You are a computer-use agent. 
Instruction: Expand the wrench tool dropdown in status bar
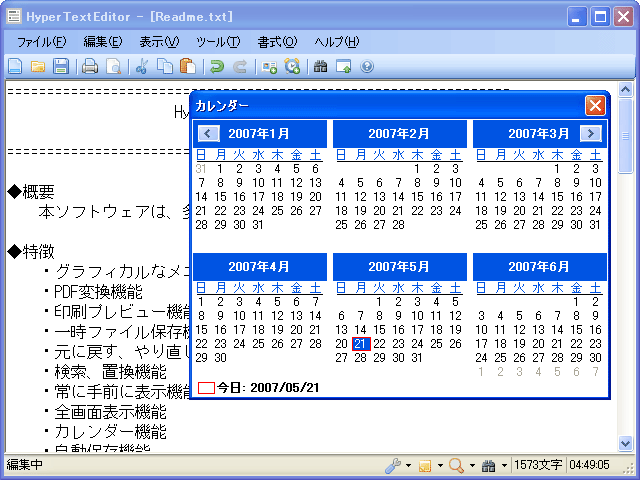tap(407, 466)
